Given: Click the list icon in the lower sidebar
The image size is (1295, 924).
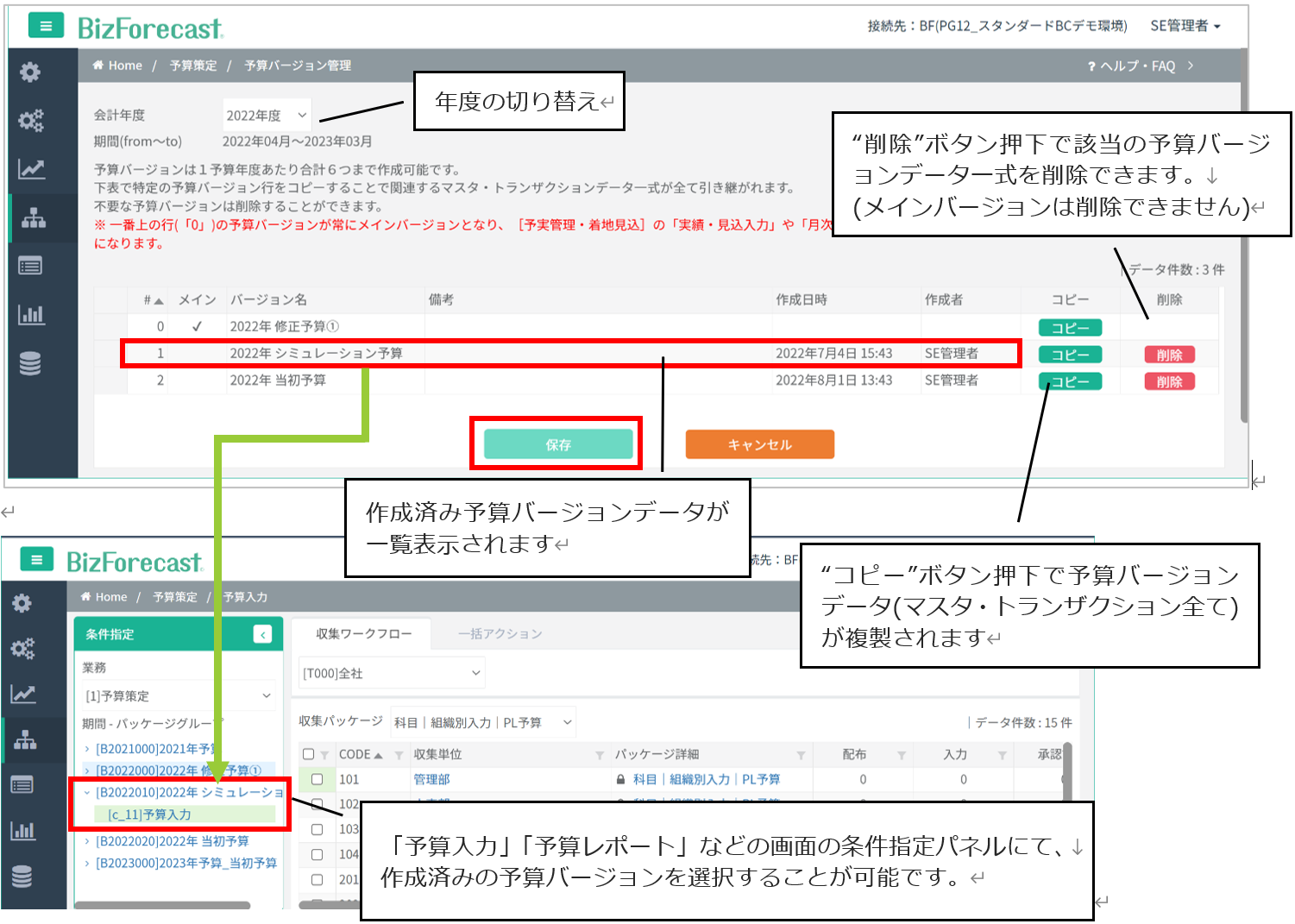Looking at the screenshot, I should 22,784.
